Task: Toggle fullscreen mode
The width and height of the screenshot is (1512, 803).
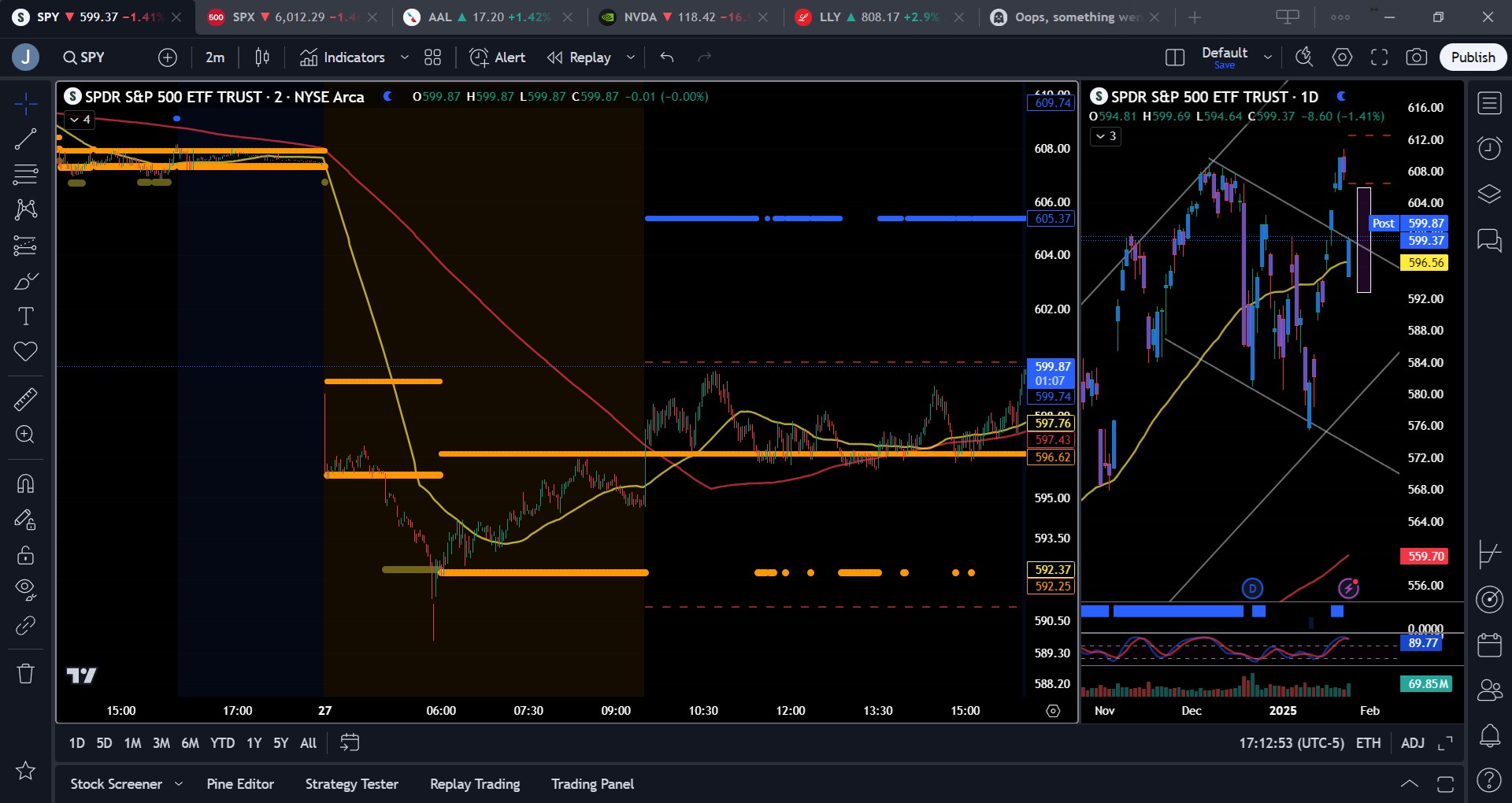Action: pos(1380,57)
